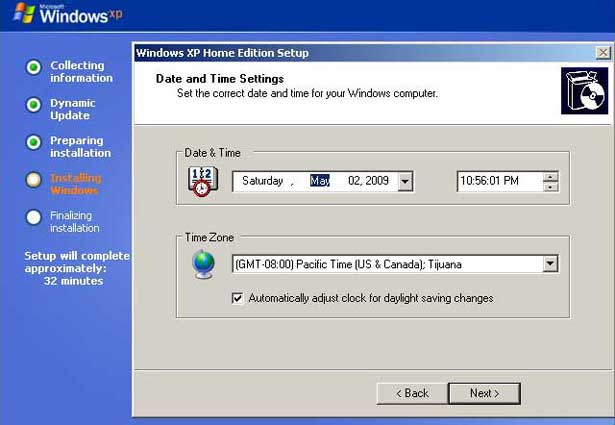Image resolution: width=615 pixels, height=425 pixels.
Task: Click the Windows XP Home Edition Setup title
Action: click(222, 53)
